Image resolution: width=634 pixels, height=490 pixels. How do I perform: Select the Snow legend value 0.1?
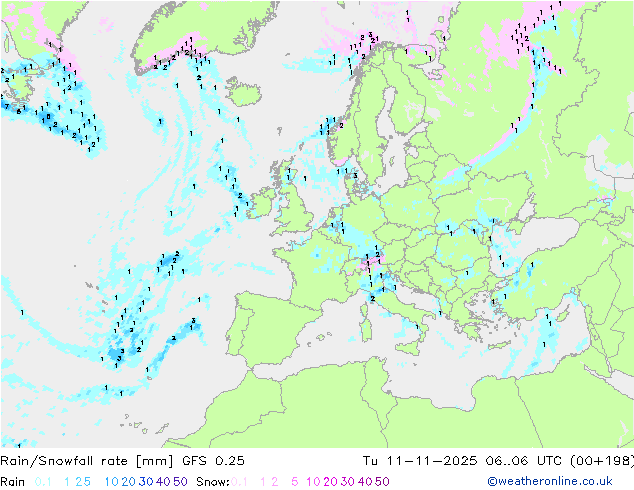(239, 482)
